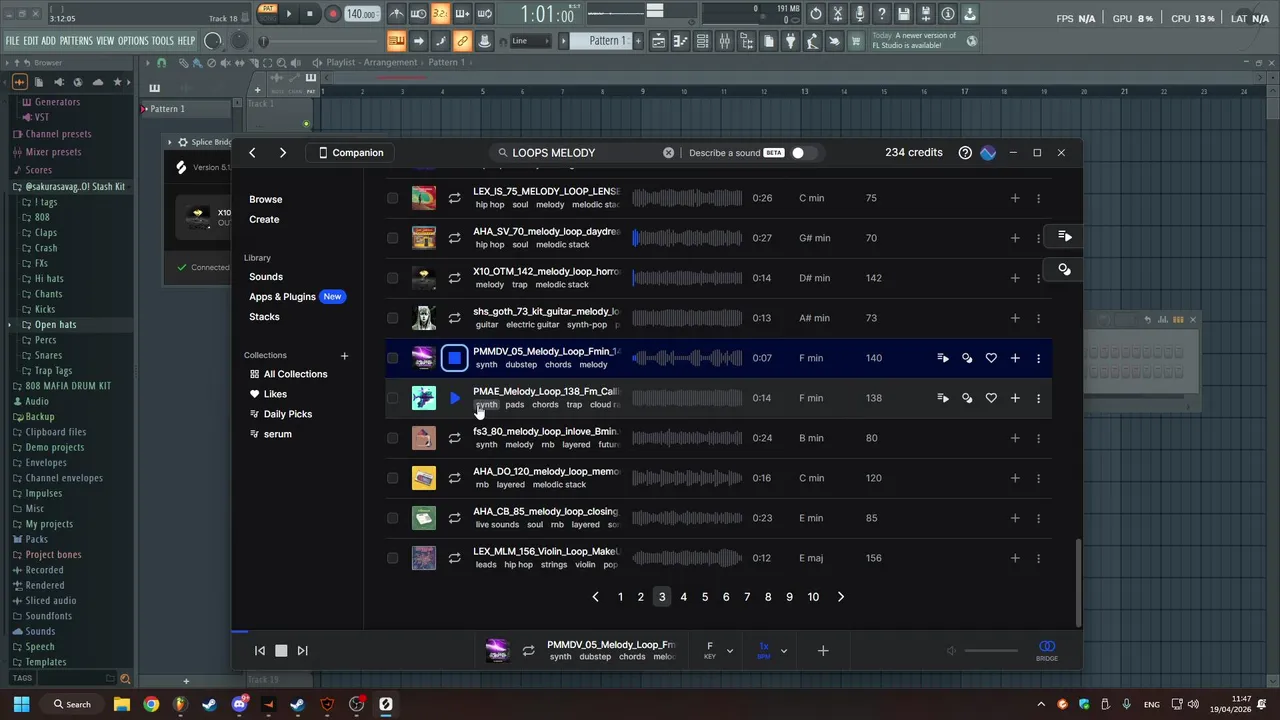The image size is (1280, 720).
Task: Click the Companion button in Splice header
Action: click(350, 153)
